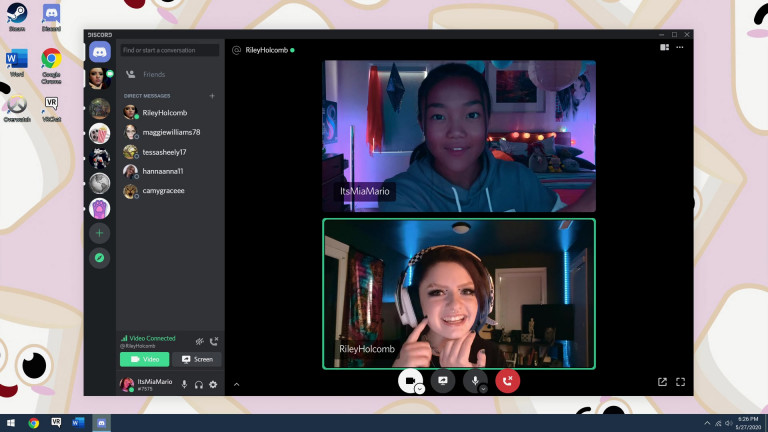Open User Settings gear icon
Screen dimensions: 768x432
(x=213, y=384)
